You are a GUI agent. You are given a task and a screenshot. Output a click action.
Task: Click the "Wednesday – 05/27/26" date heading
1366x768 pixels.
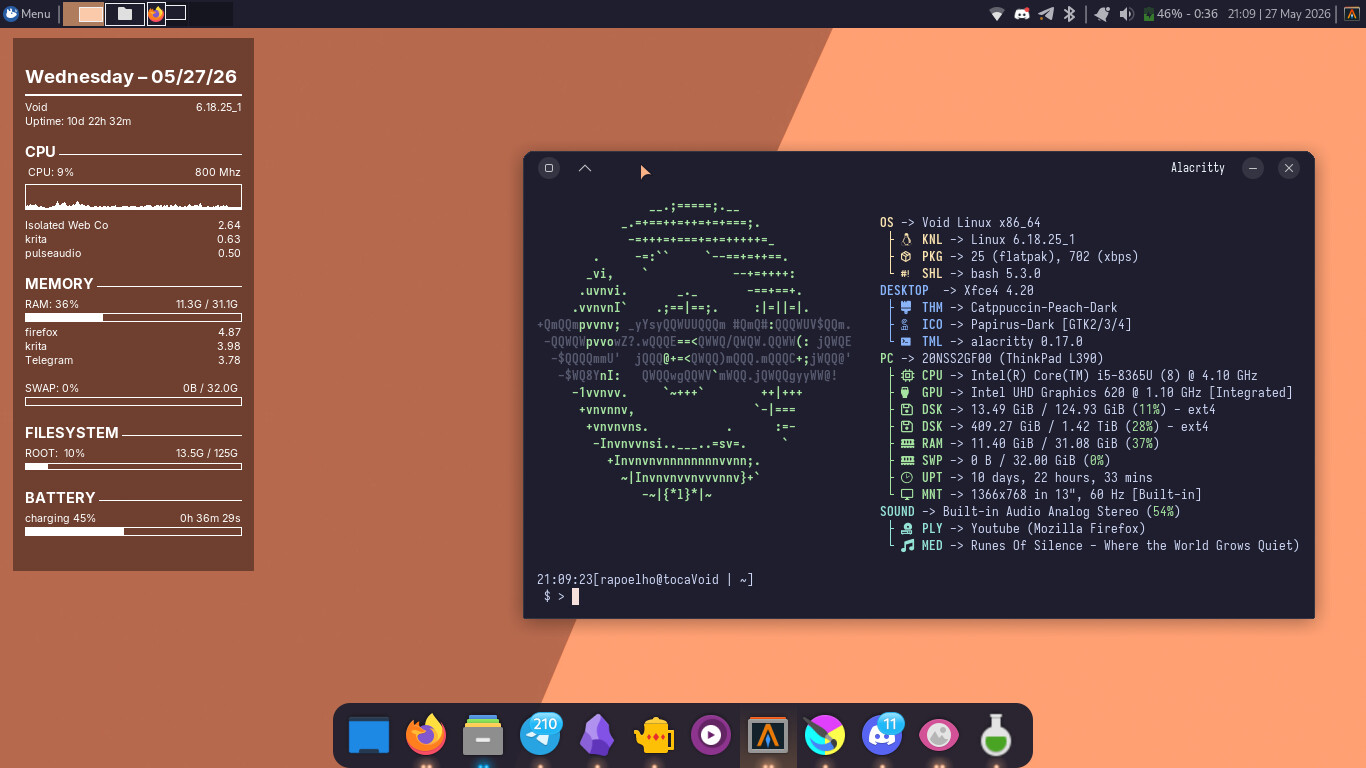[131, 77]
